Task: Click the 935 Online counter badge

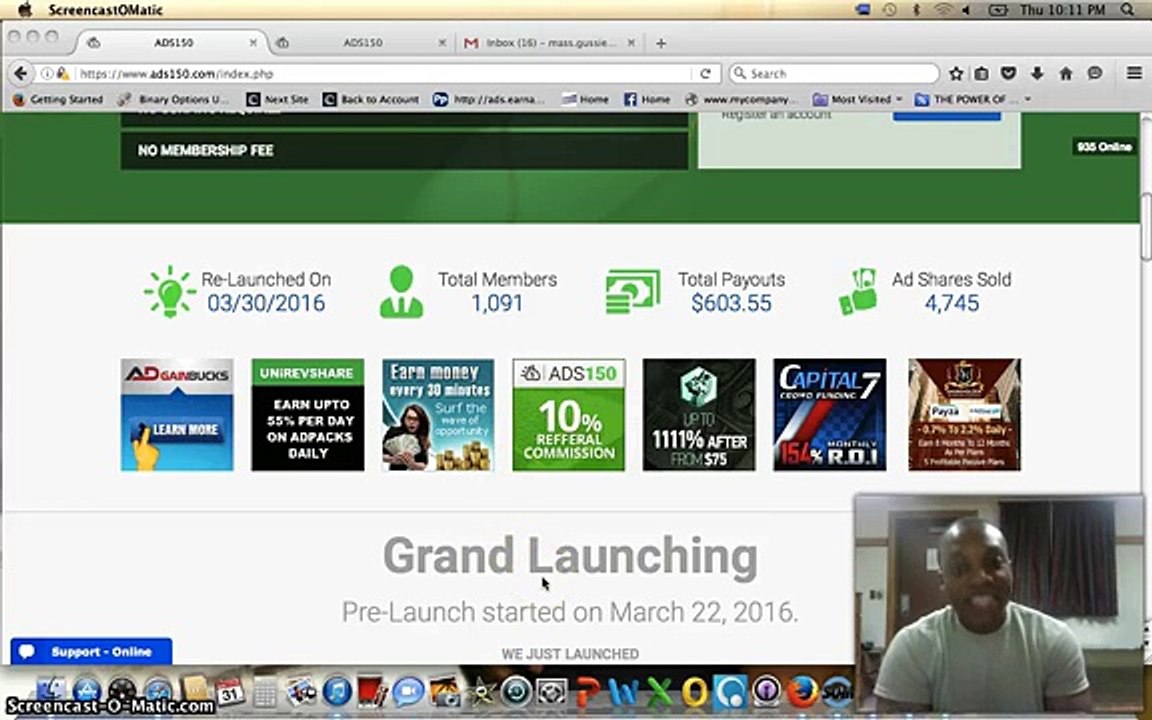Action: (1104, 146)
